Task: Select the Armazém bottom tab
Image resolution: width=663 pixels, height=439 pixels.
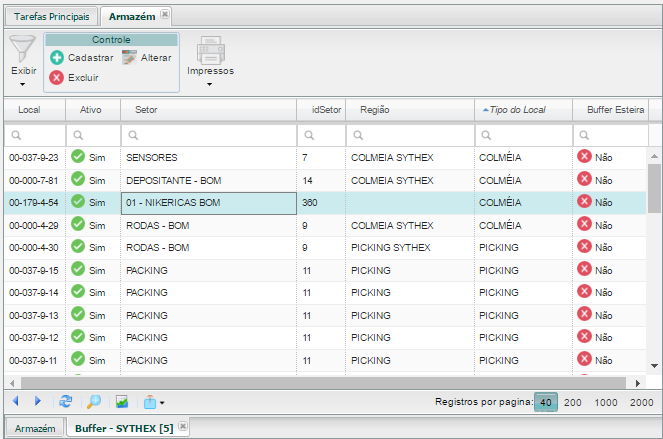Action: click(35, 428)
